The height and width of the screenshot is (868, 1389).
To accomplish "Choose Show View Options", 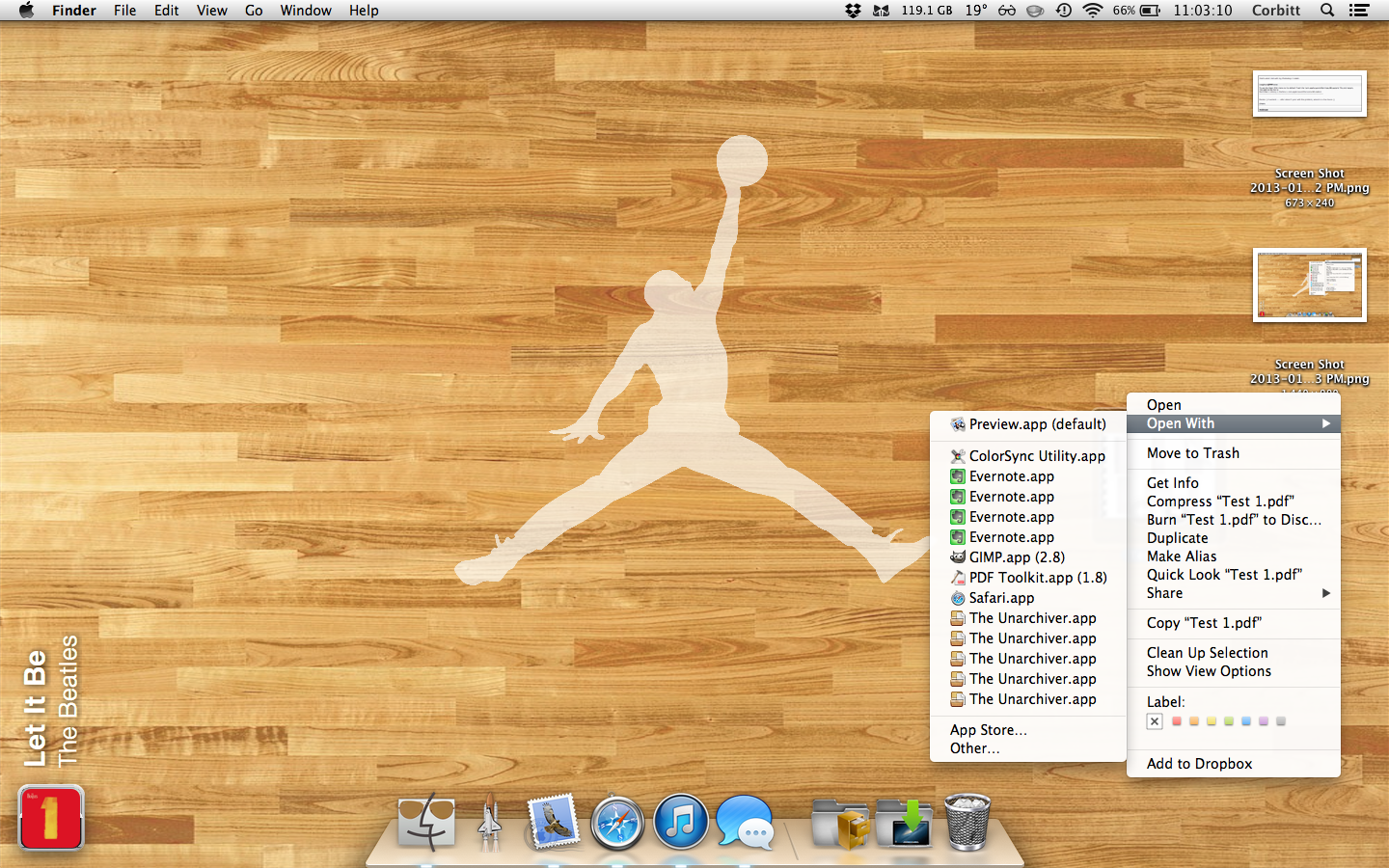I will click(x=1234, y=671).
